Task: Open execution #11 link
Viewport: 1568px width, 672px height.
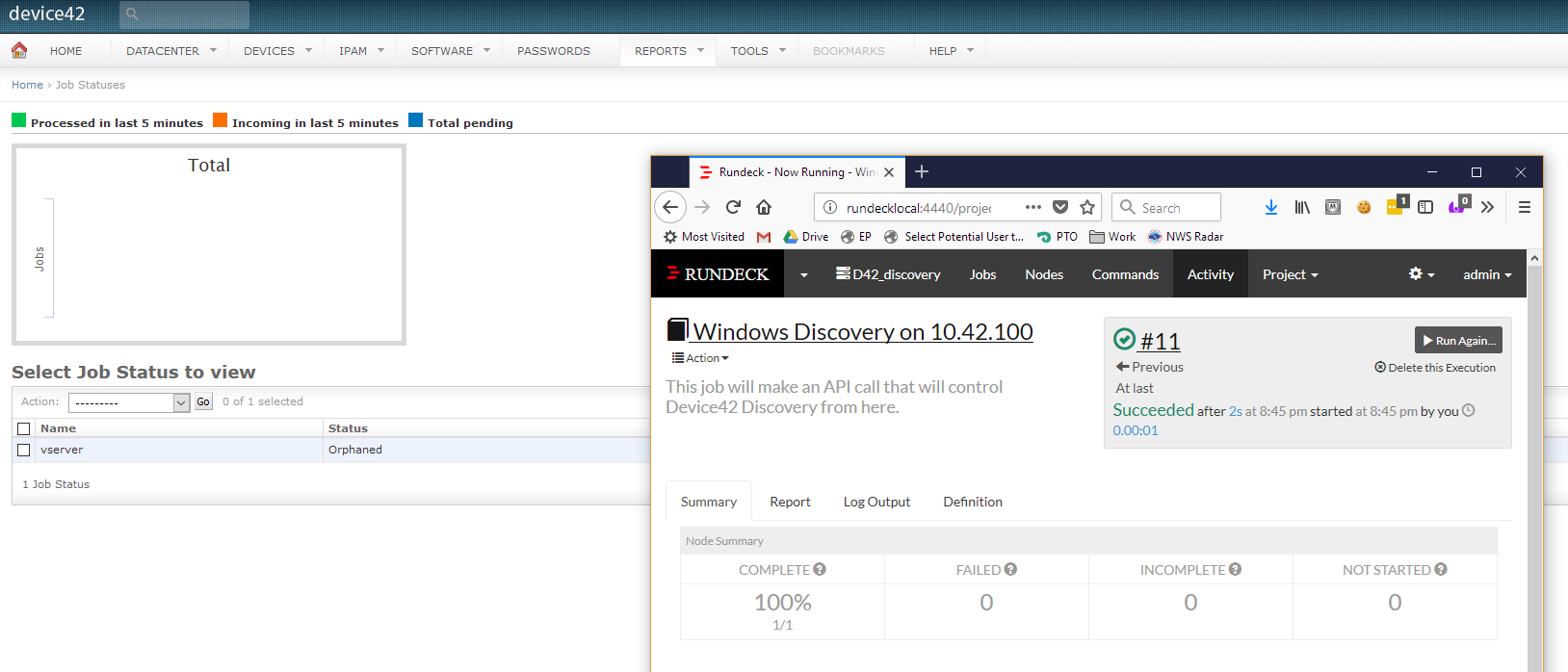Action: pos(1160,341)
